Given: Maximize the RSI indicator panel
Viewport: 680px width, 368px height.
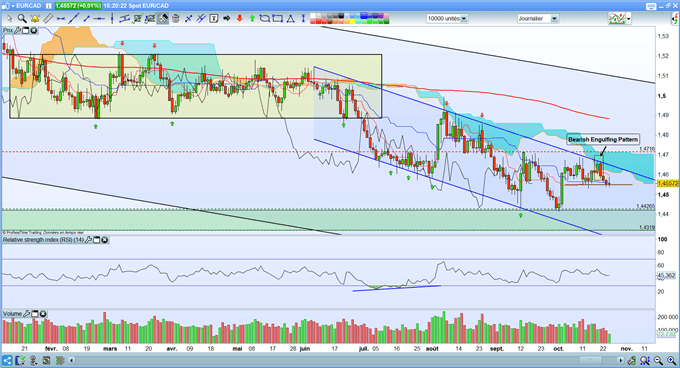Looking at the screenshot, I should click(97, 240).
